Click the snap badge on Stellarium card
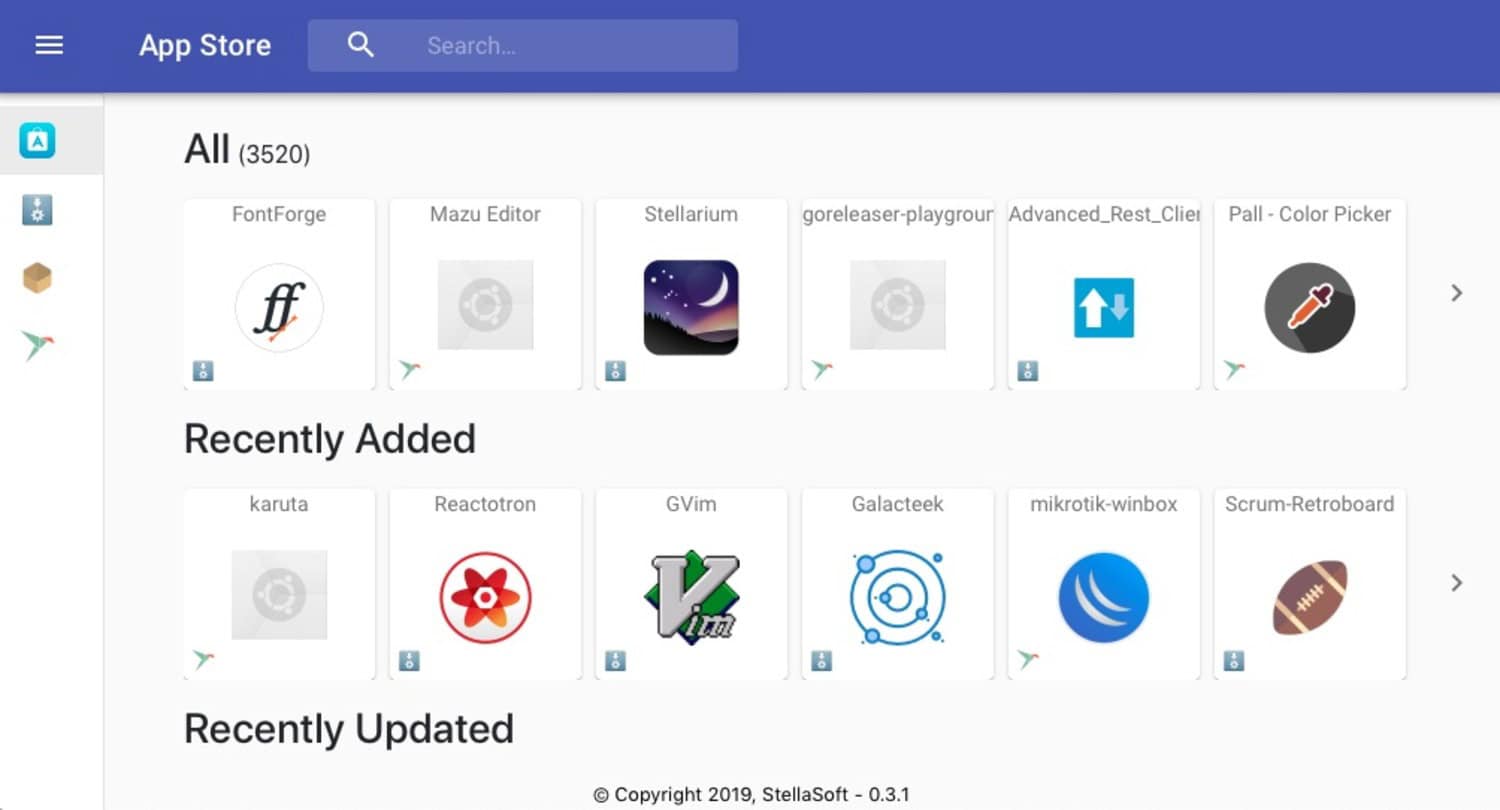The width and height of the screenshot is (1500, 810). pyautogui.click(x=615, y=371)
